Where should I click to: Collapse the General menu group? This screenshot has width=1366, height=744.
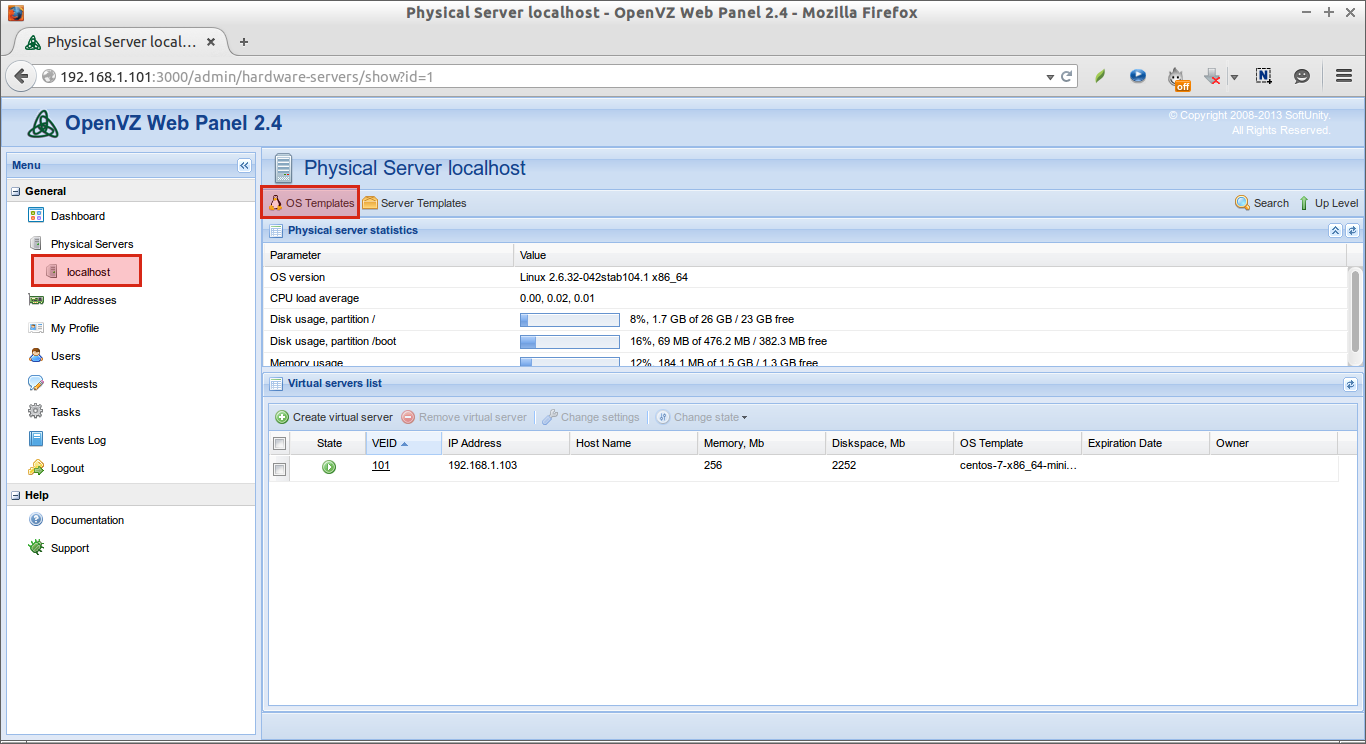point(16,191)
